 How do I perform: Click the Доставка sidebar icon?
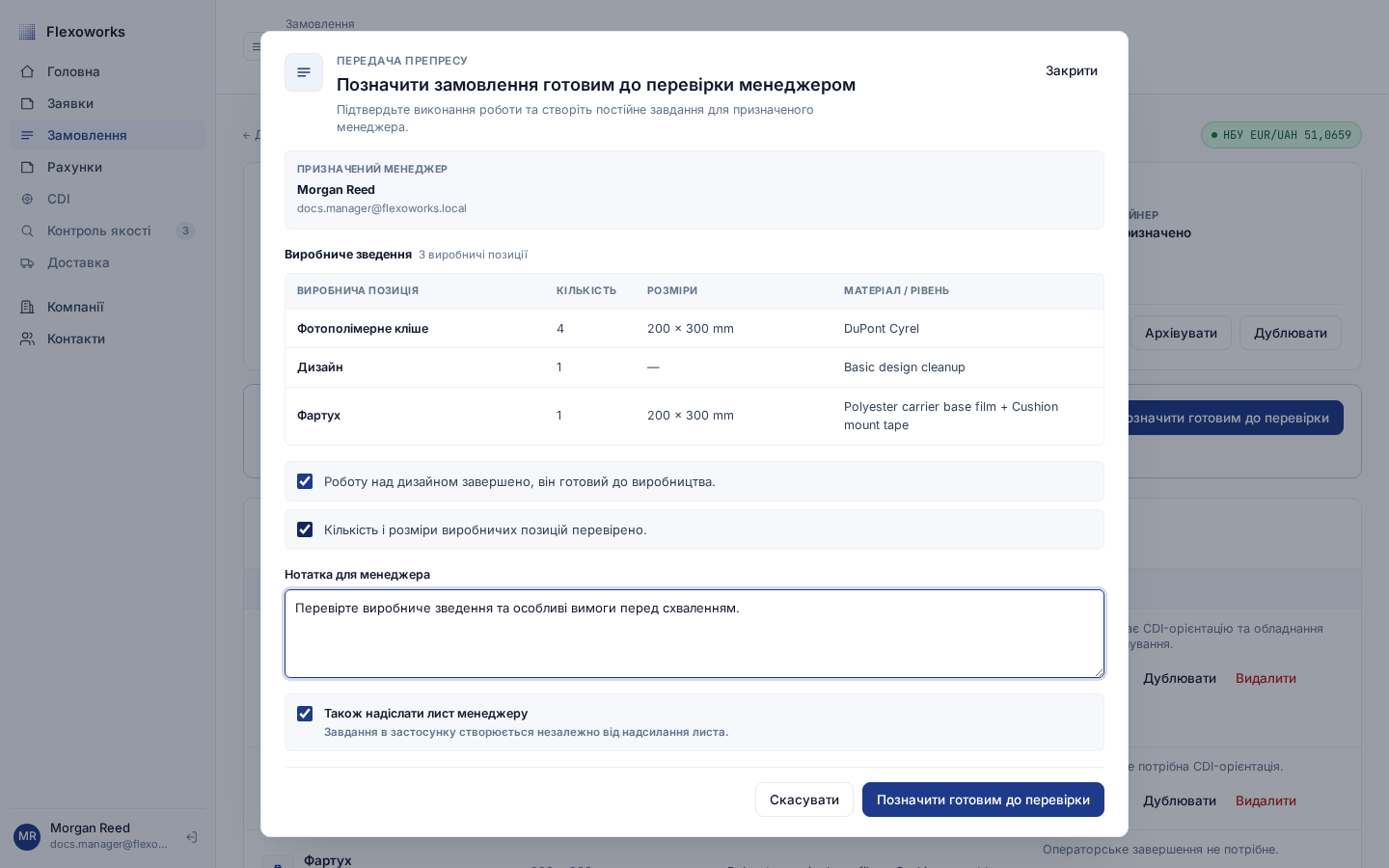click(27, 262)
